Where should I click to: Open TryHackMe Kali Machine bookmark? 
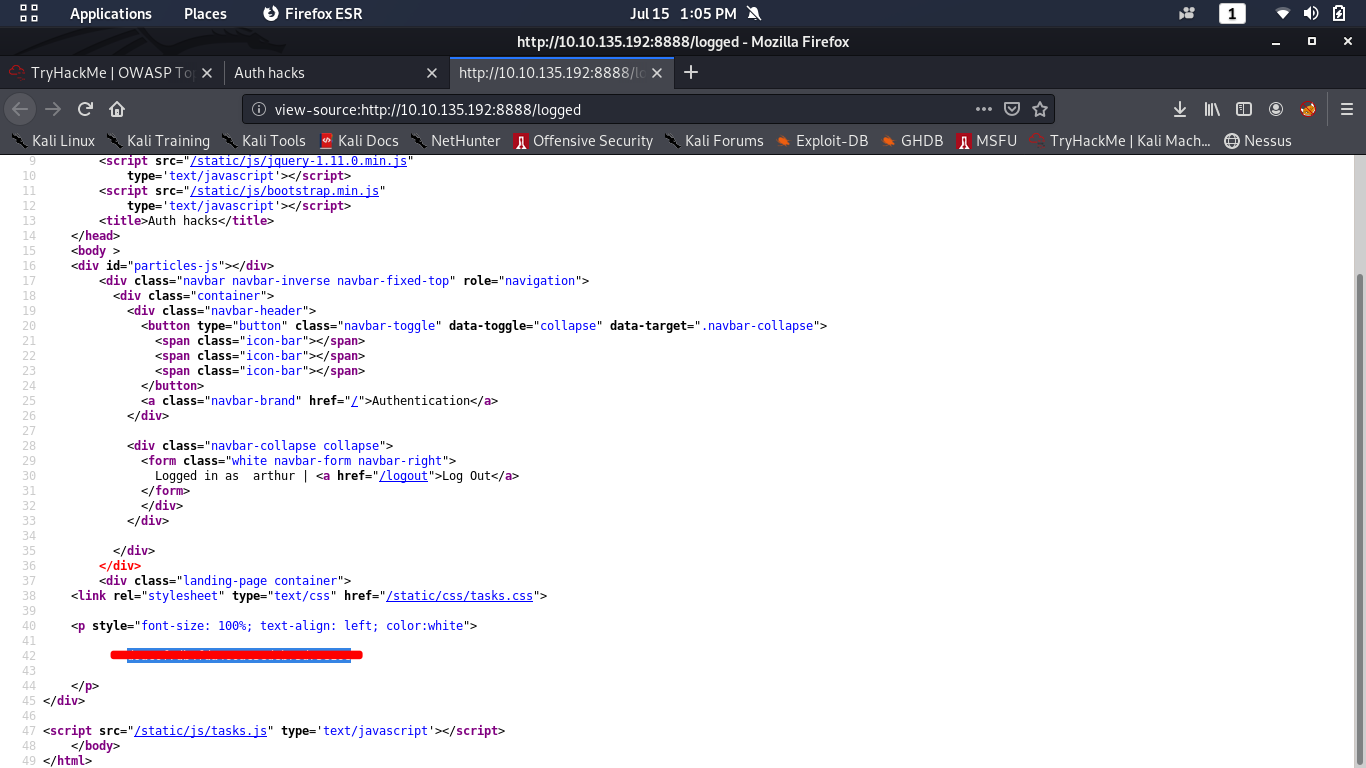click(x=1120, y=141)
